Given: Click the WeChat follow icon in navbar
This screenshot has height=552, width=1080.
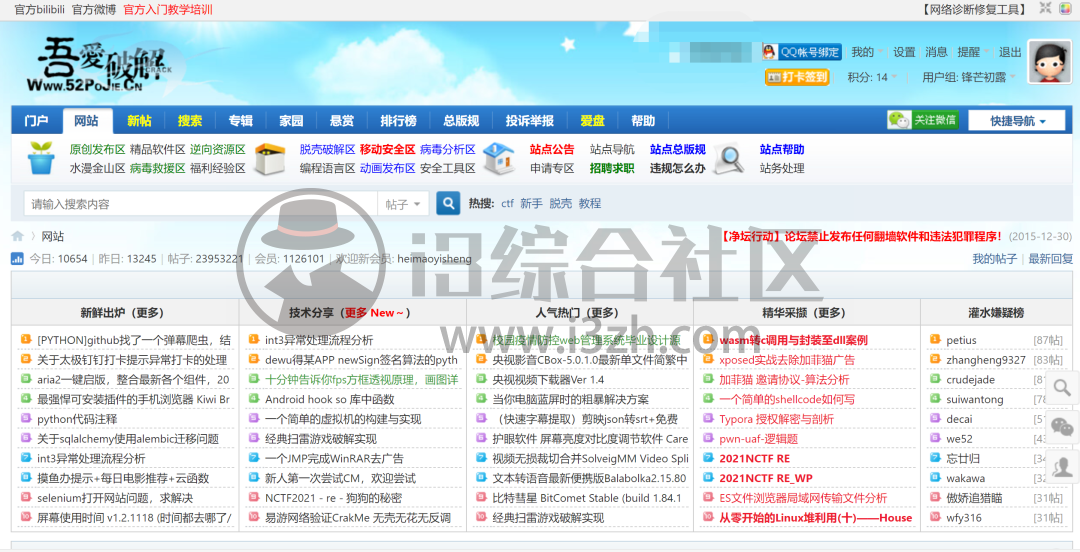Looking at the screenshot, I should [899, 120].
